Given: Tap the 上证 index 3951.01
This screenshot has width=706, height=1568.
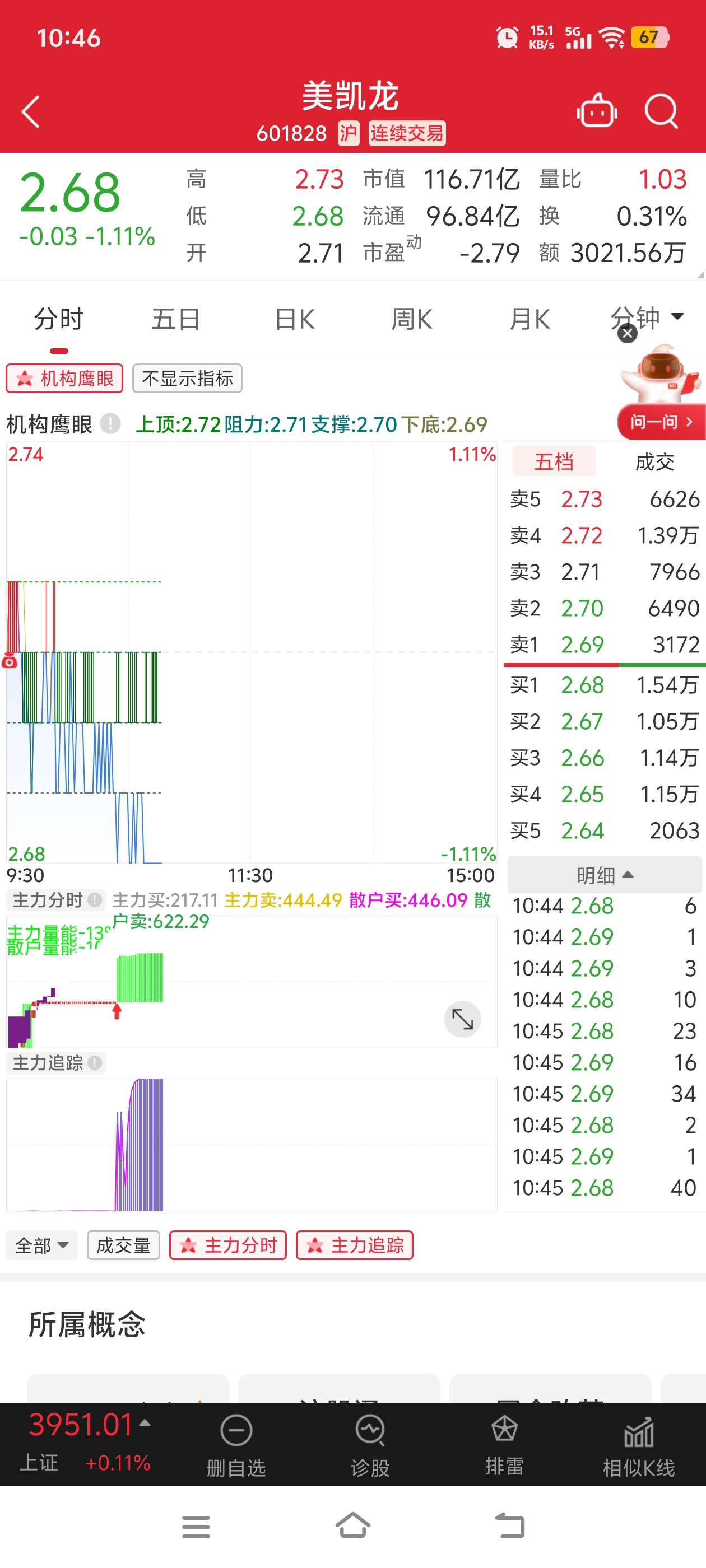Looking at the screenshot, I should click(x=81, y=1424).
